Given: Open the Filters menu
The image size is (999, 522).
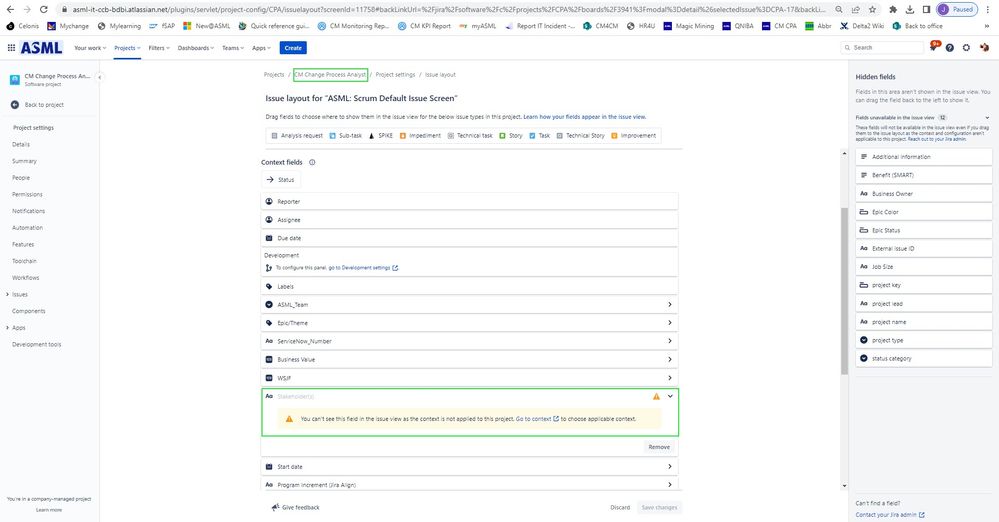Looking at the screenshot, I should click(x=159, y=48).
